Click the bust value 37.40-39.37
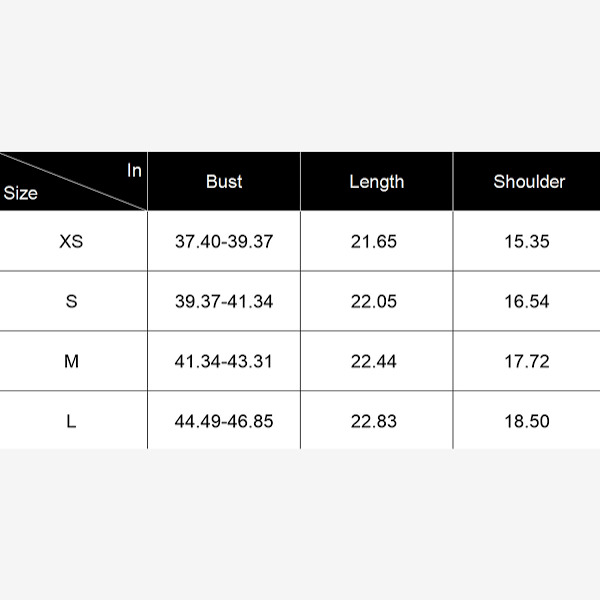Screen dimensions: 600x600 point(224,241)
